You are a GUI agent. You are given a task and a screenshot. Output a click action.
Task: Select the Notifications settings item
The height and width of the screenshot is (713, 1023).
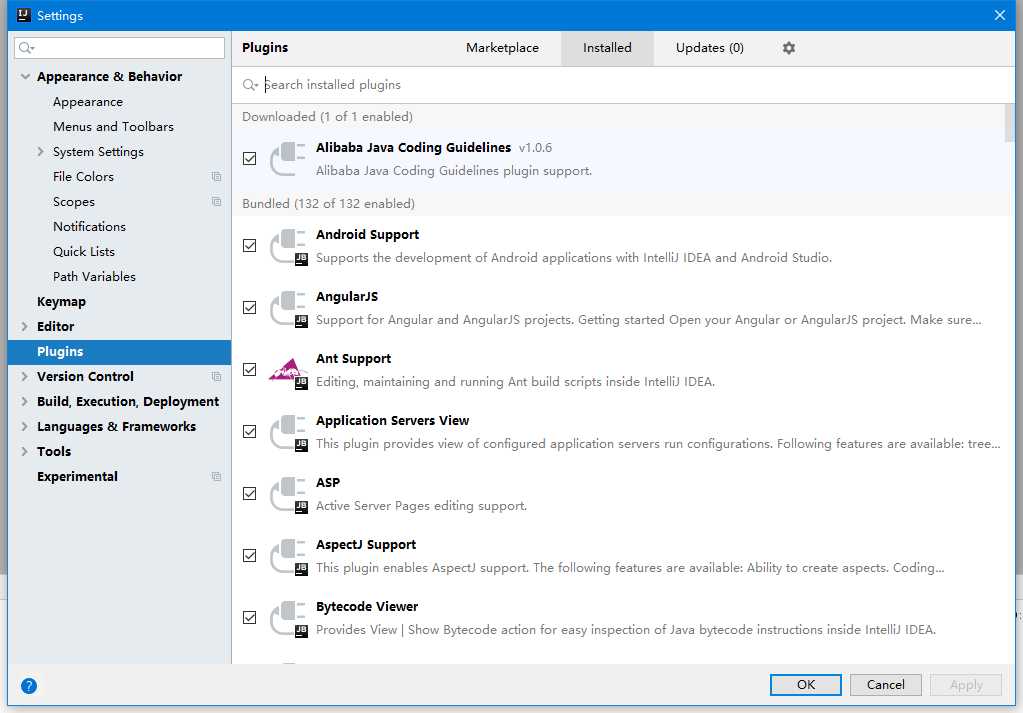click(x=89, y=227)
